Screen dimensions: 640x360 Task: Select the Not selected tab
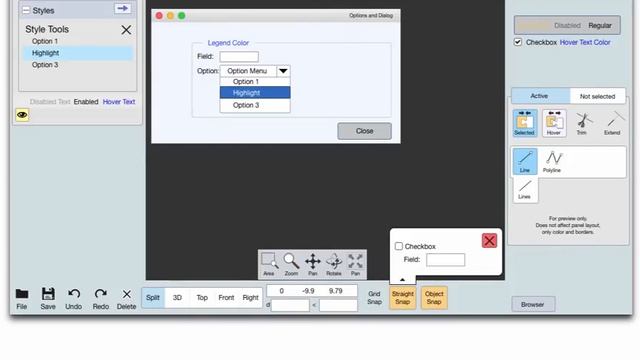click(x=598, y=96)
